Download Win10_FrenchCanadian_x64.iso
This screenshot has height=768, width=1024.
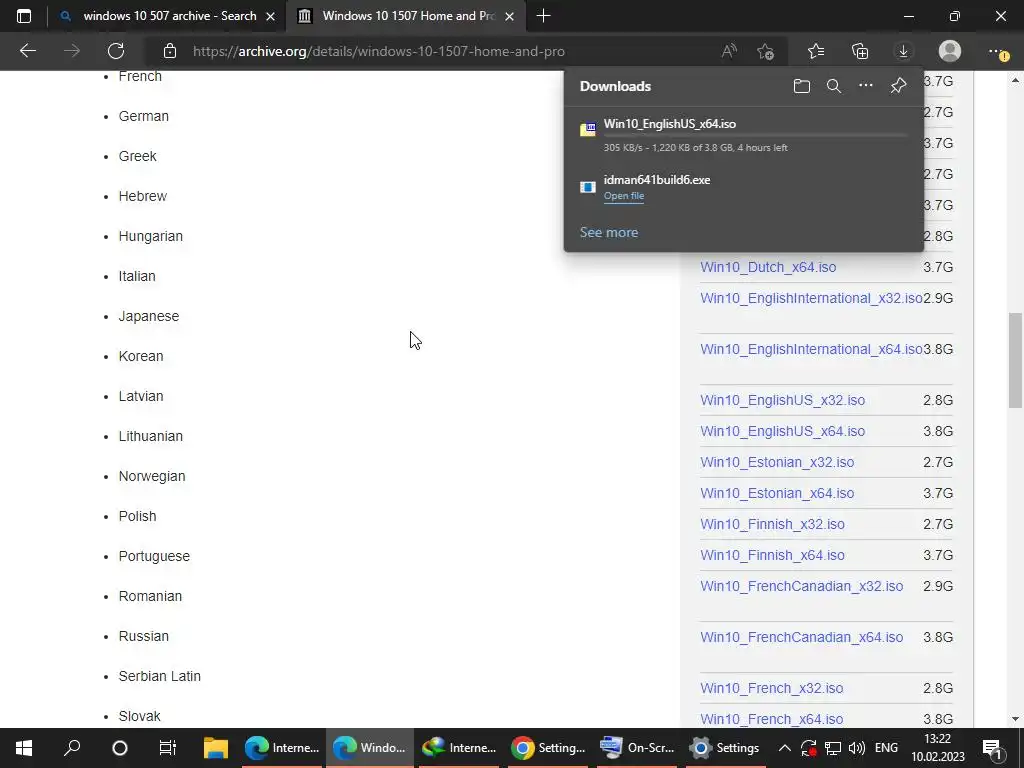click(802, 637)
